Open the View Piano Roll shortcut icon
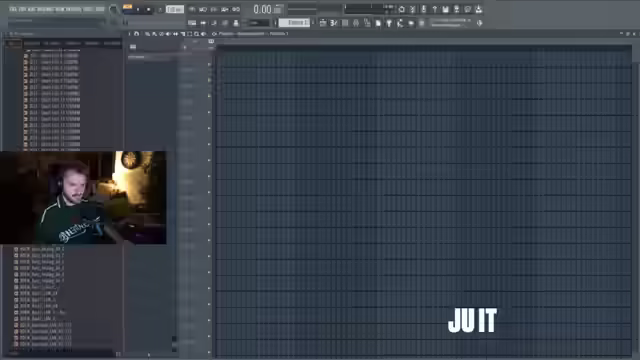The width and height of the screenshot is (640, 360). (333, 23)
